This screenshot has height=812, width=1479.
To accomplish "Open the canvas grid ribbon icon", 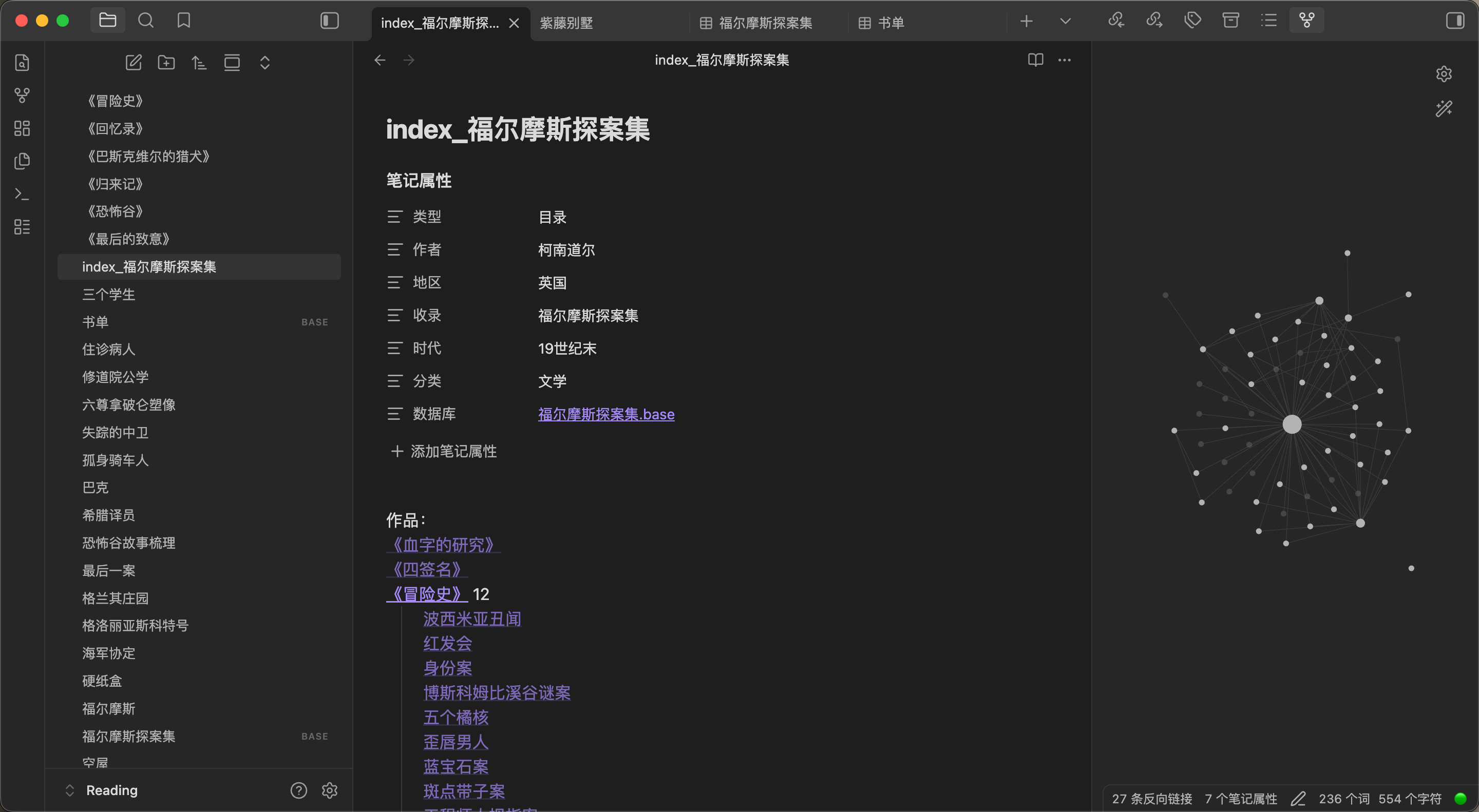I will coord(22,128).
